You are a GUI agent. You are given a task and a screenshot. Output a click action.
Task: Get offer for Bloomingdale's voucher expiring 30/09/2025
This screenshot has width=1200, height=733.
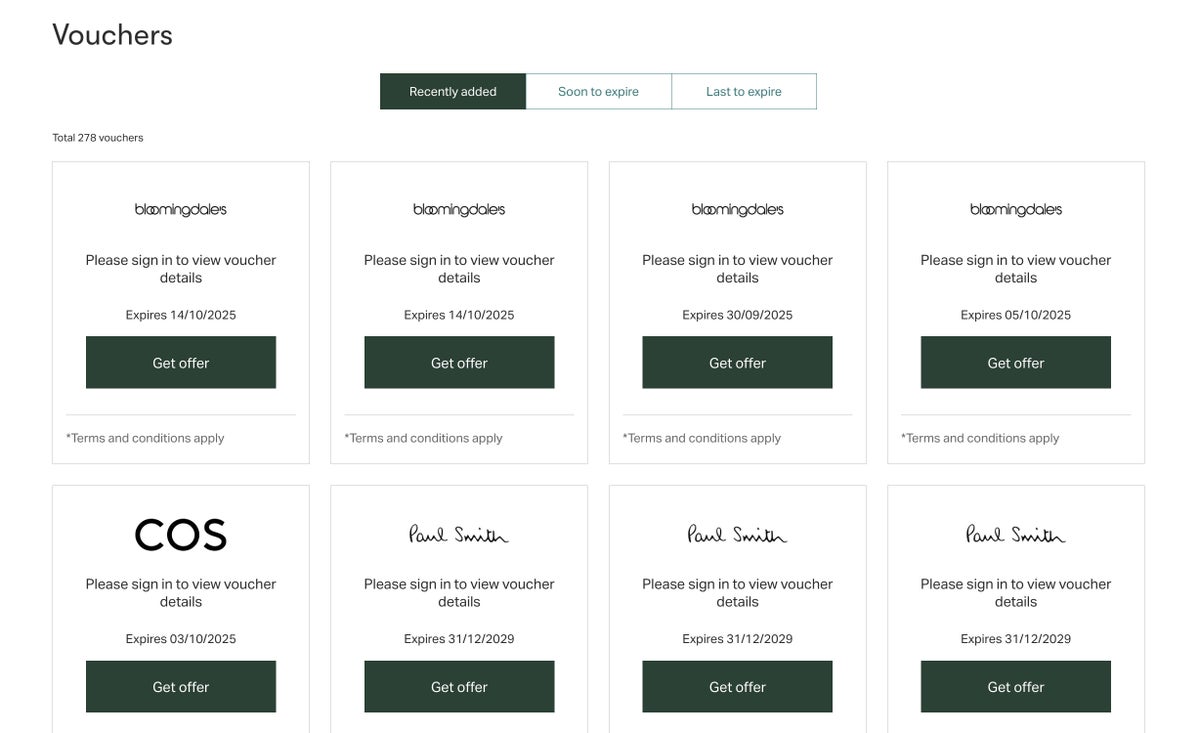click(737, 363)
